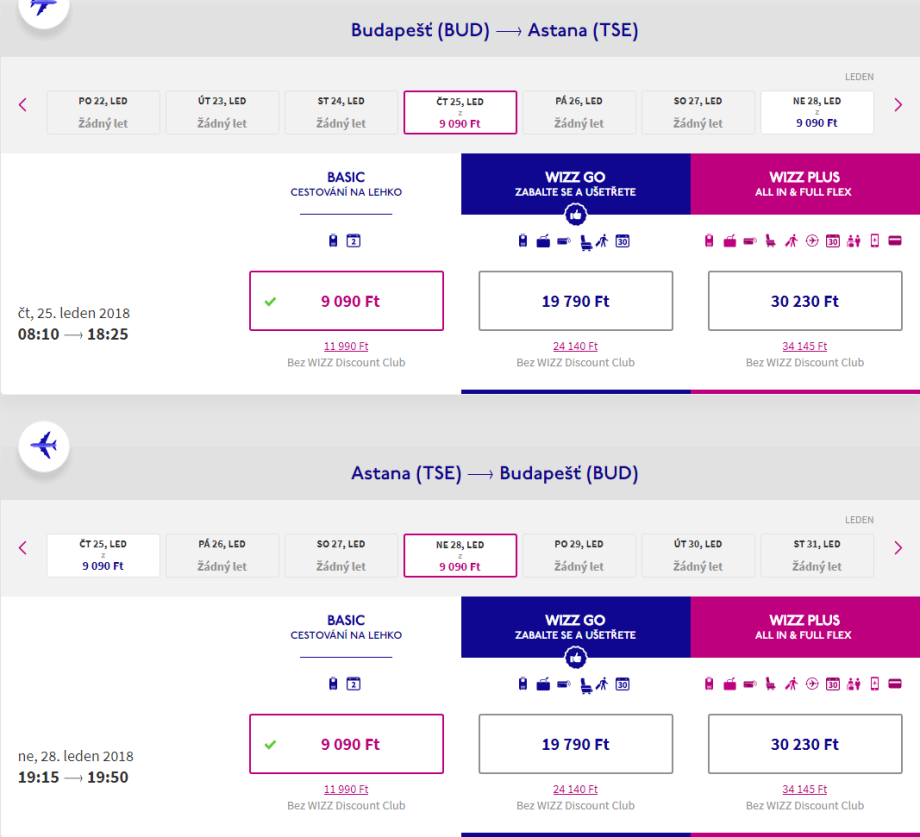The height and width of the screenshot is (837, 920).
Task: Select the checked 9 090 Ft BASIC outbound fare
Action: (346, 301)
